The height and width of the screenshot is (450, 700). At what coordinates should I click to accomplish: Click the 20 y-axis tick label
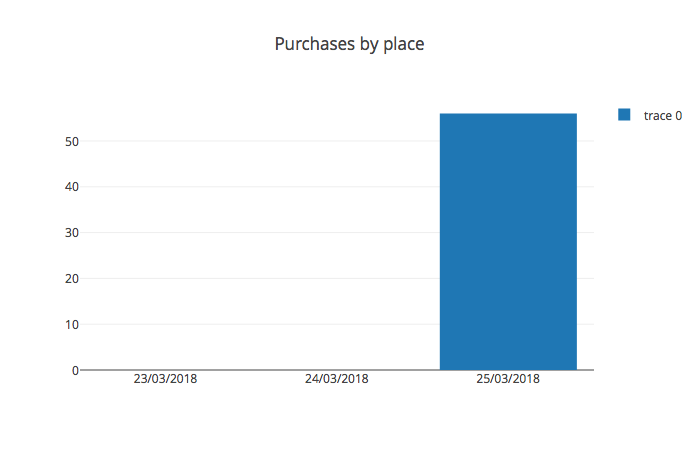click(x=71, y=279)
